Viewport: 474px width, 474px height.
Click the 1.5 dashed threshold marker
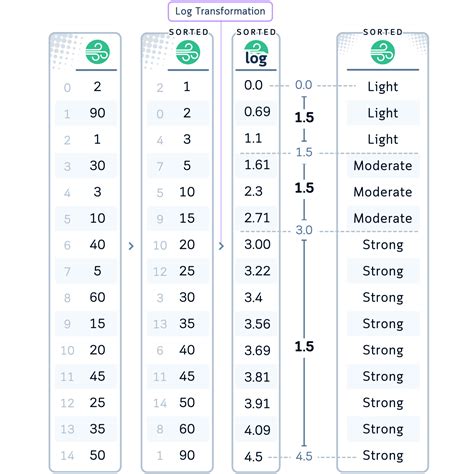click(304, 152)
